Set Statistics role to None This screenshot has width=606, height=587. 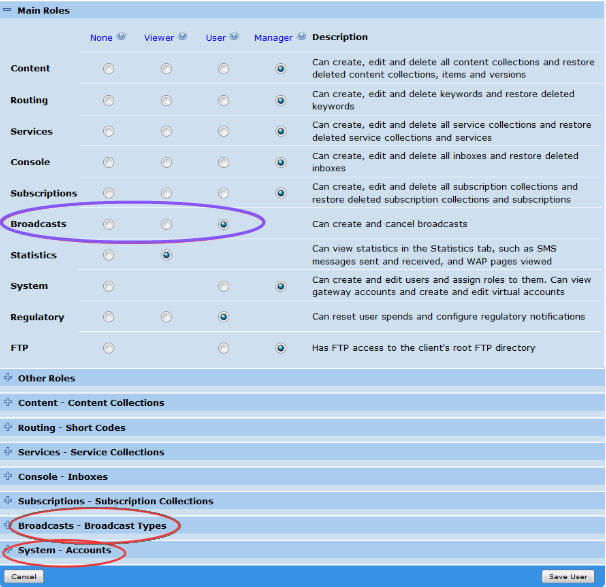tap(109, 255)
